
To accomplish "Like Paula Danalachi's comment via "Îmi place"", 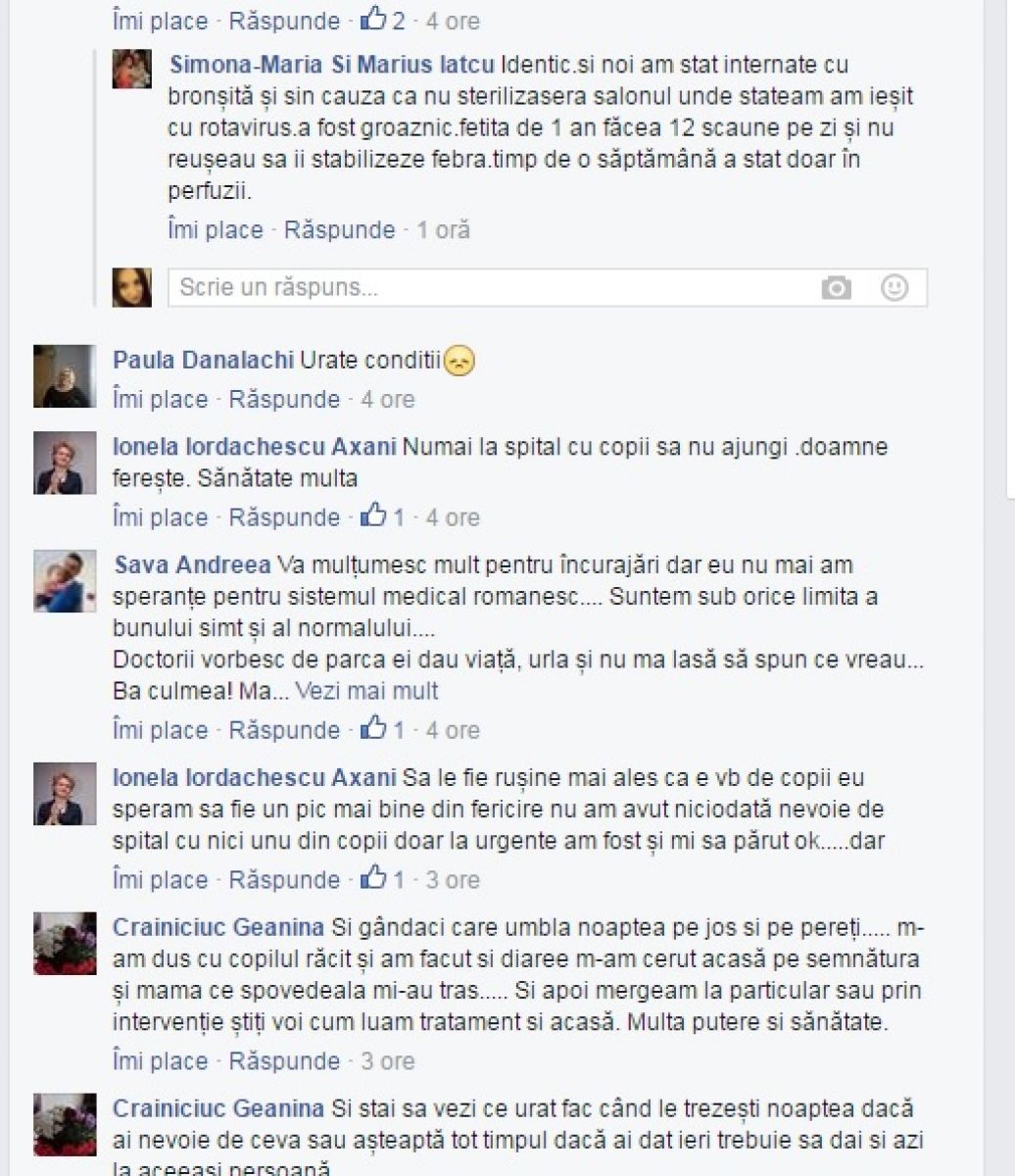I will [x=160, y=399].
